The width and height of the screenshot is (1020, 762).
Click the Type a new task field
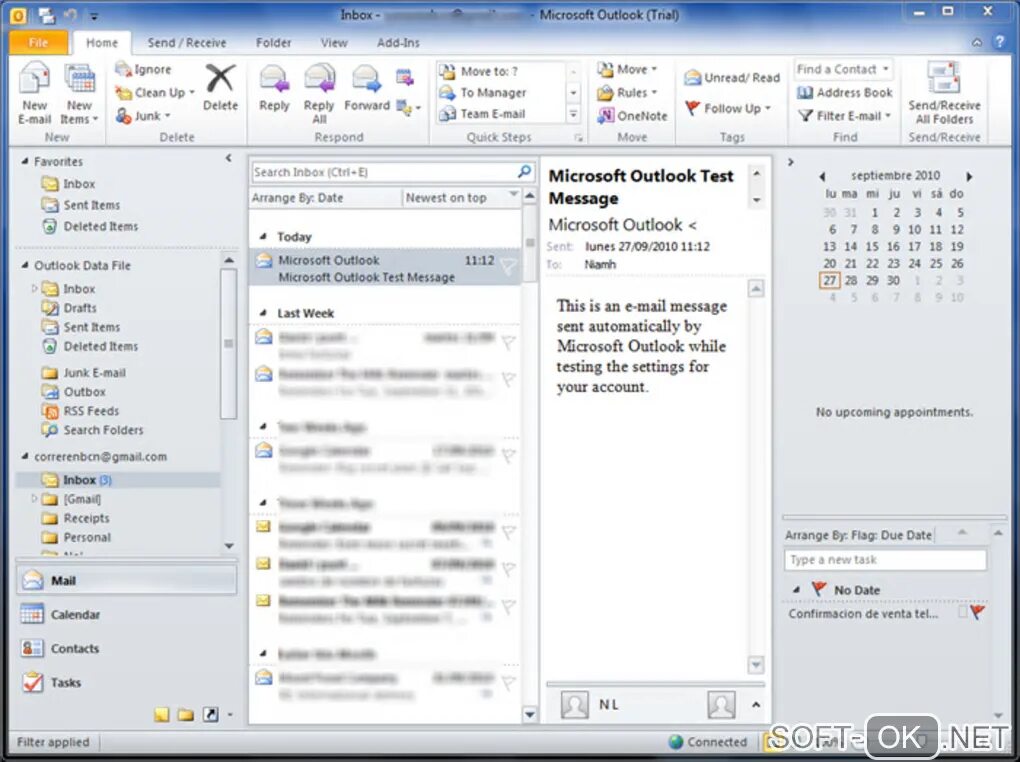(x=885, y=560)
